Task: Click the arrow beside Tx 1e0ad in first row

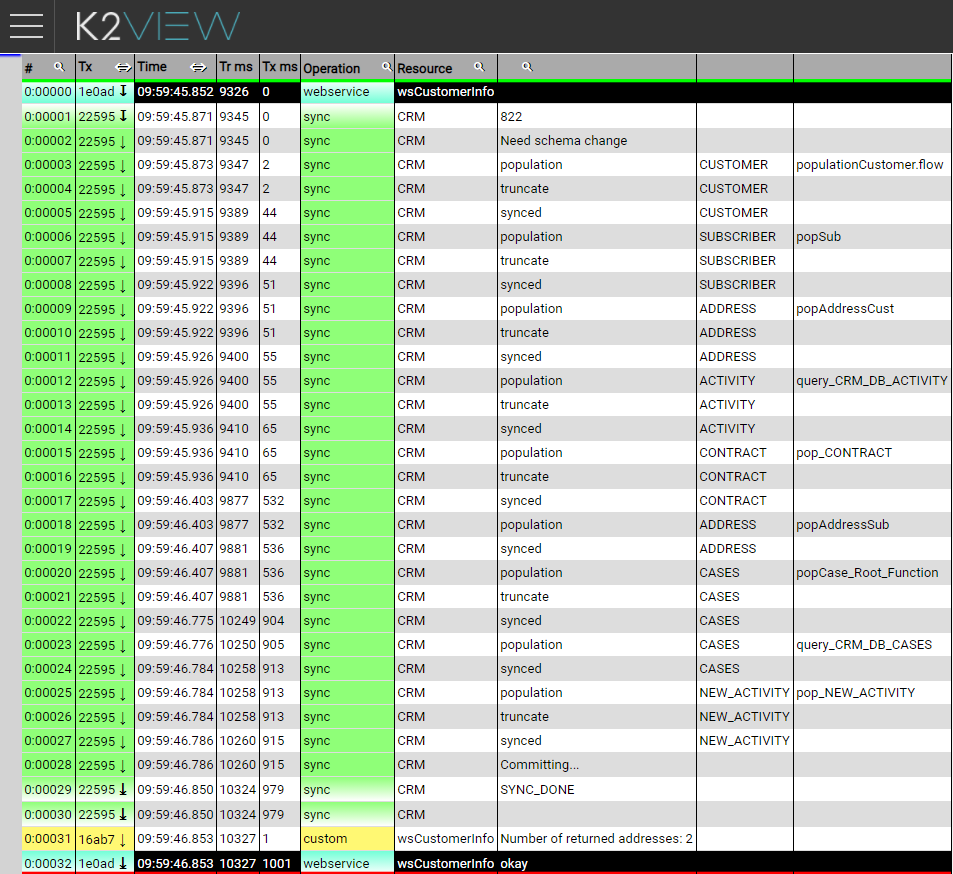Action: pos(123,92)
